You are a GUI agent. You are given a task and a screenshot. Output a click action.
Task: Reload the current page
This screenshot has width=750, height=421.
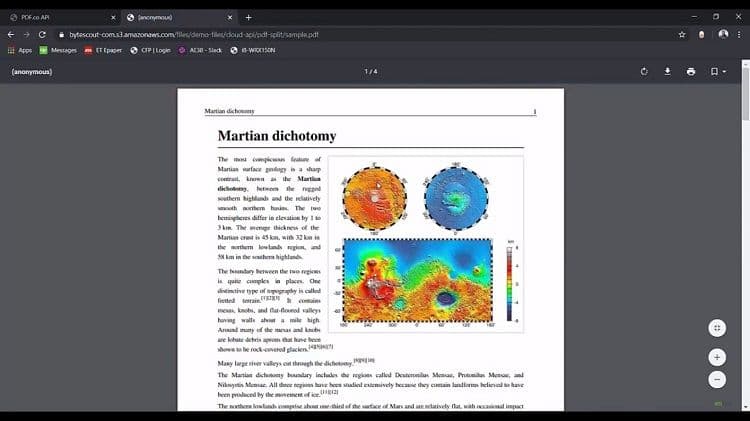42,34
